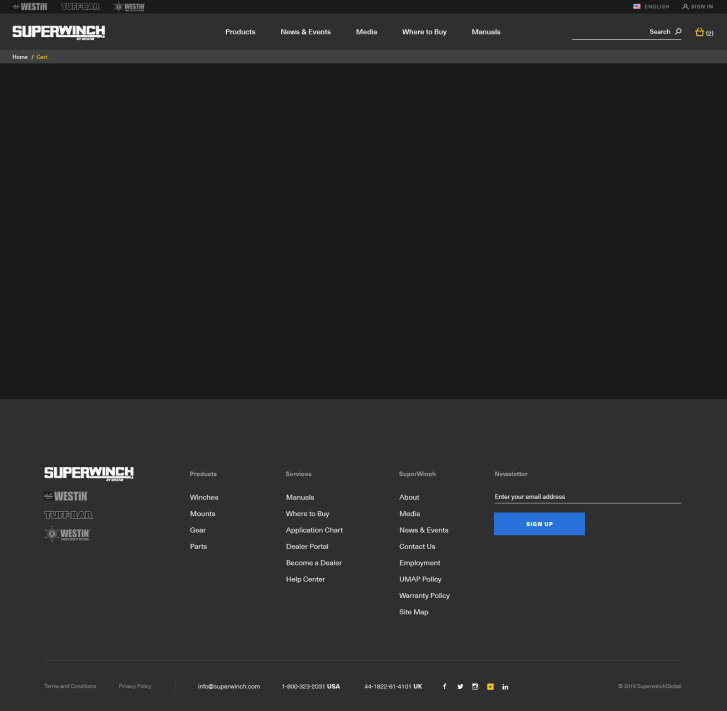
Task: Click the Tuff Bar logo in footer
Action: click(68, 515)
